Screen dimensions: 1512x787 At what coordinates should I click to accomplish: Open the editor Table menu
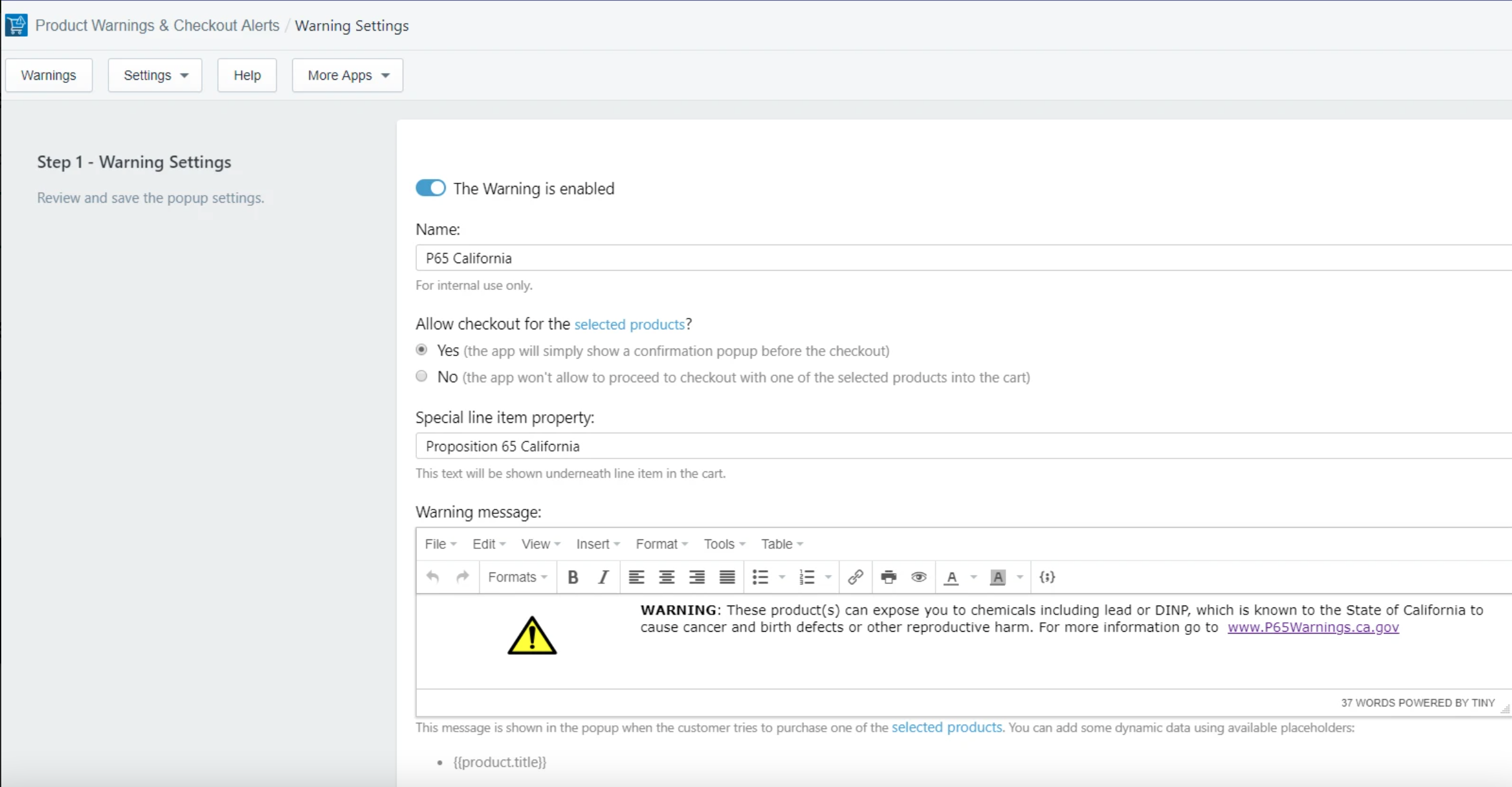[x=782, y=544]
